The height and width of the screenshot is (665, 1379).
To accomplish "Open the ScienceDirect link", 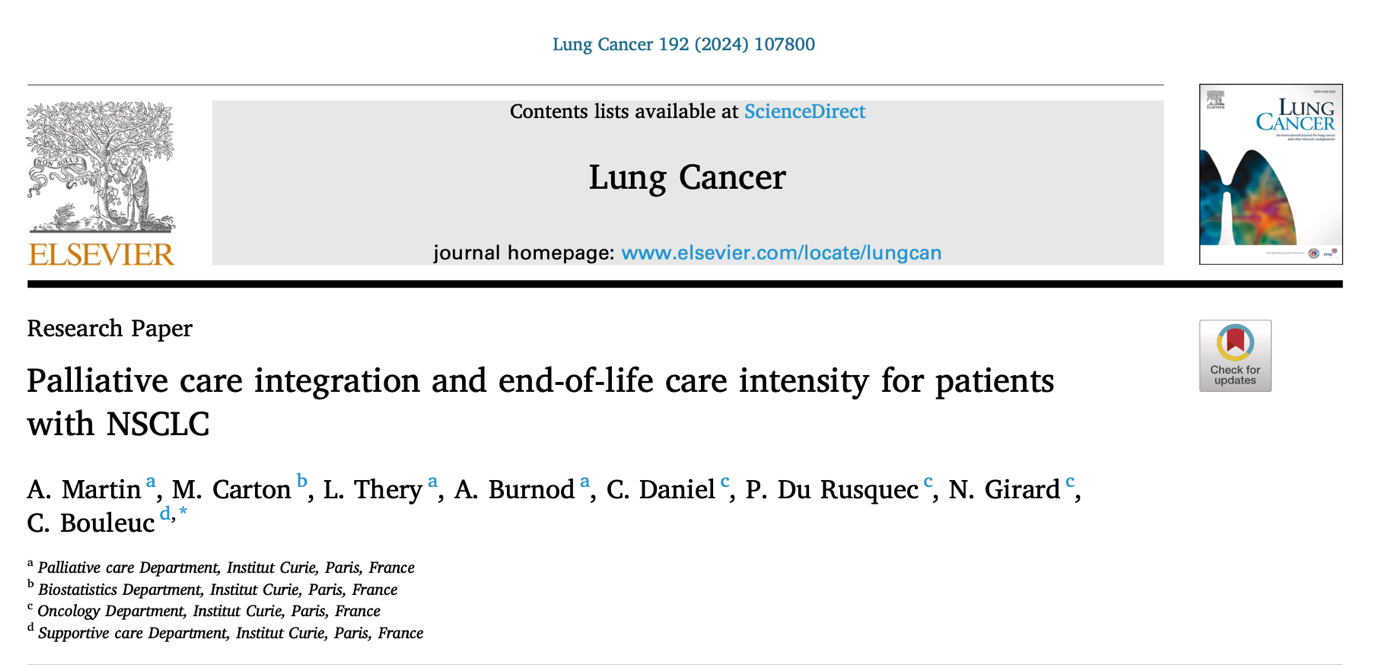I will pyautogui.click(x=805, y=112).
